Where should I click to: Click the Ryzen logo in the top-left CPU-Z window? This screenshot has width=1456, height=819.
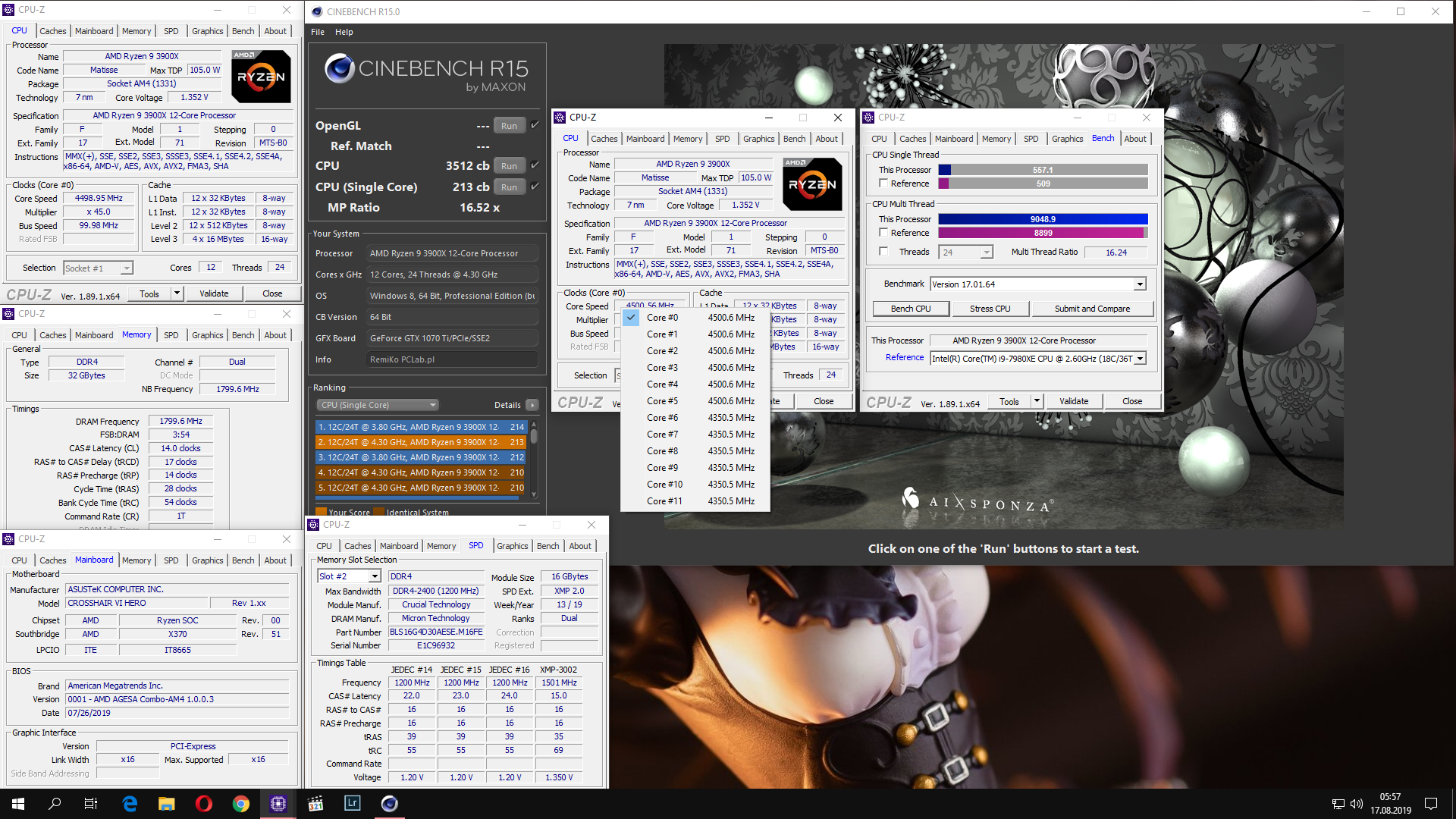(261, 77)
